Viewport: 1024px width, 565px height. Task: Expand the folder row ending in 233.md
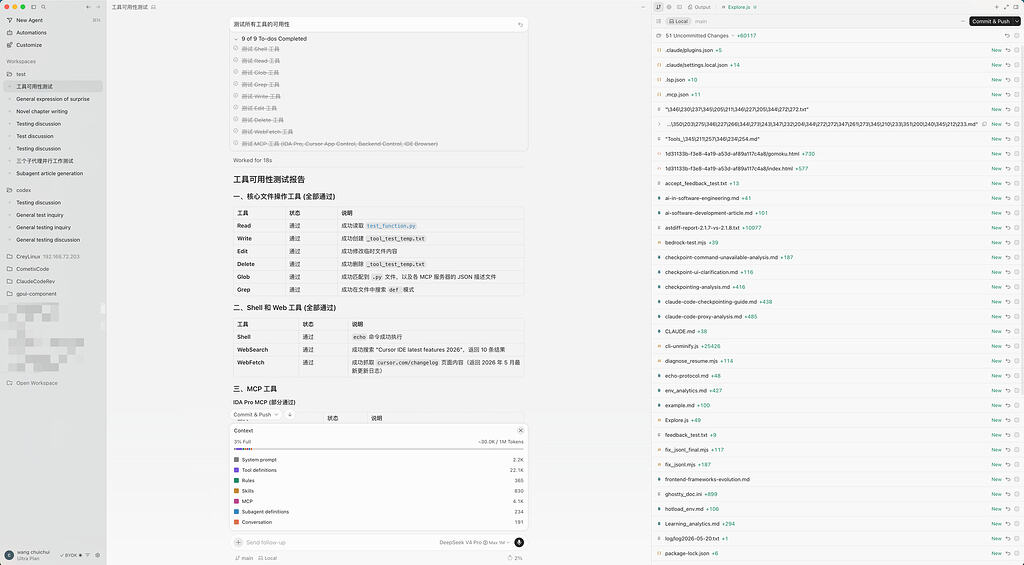[659, 124]
